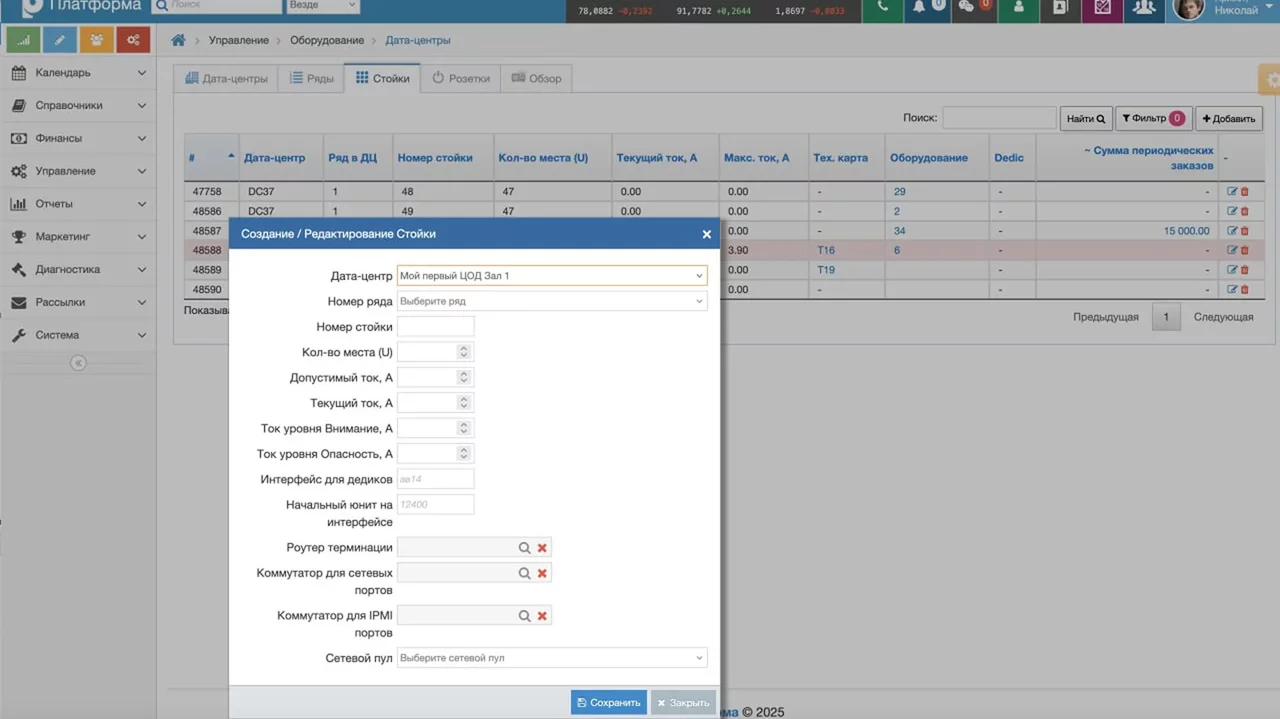Screen dimensions: 1280x719
Task: Switch to the Ряды tab
Action: pyautogui.click(x=311, y=78)
